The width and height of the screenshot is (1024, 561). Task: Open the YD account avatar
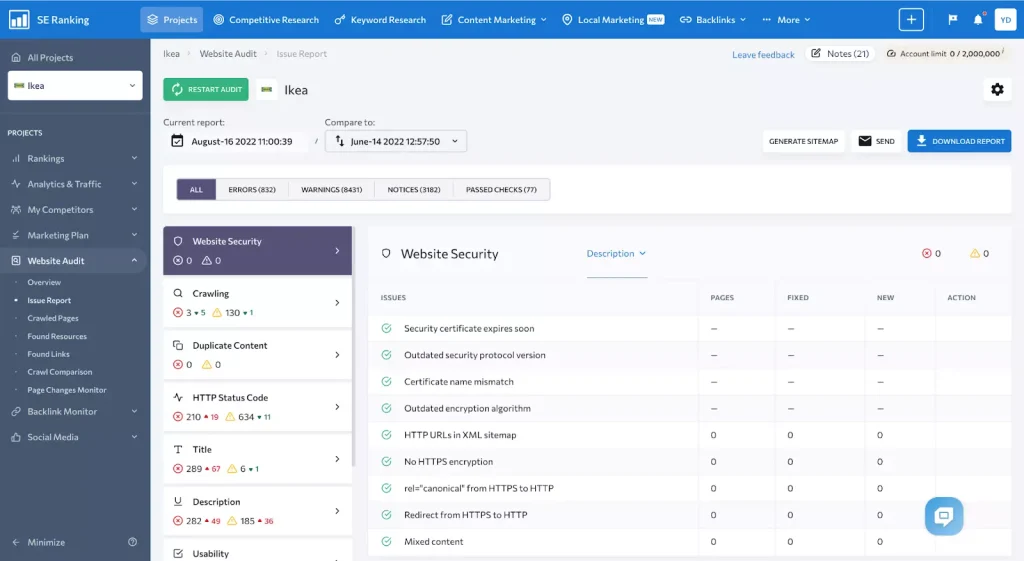pos(1006,20)
